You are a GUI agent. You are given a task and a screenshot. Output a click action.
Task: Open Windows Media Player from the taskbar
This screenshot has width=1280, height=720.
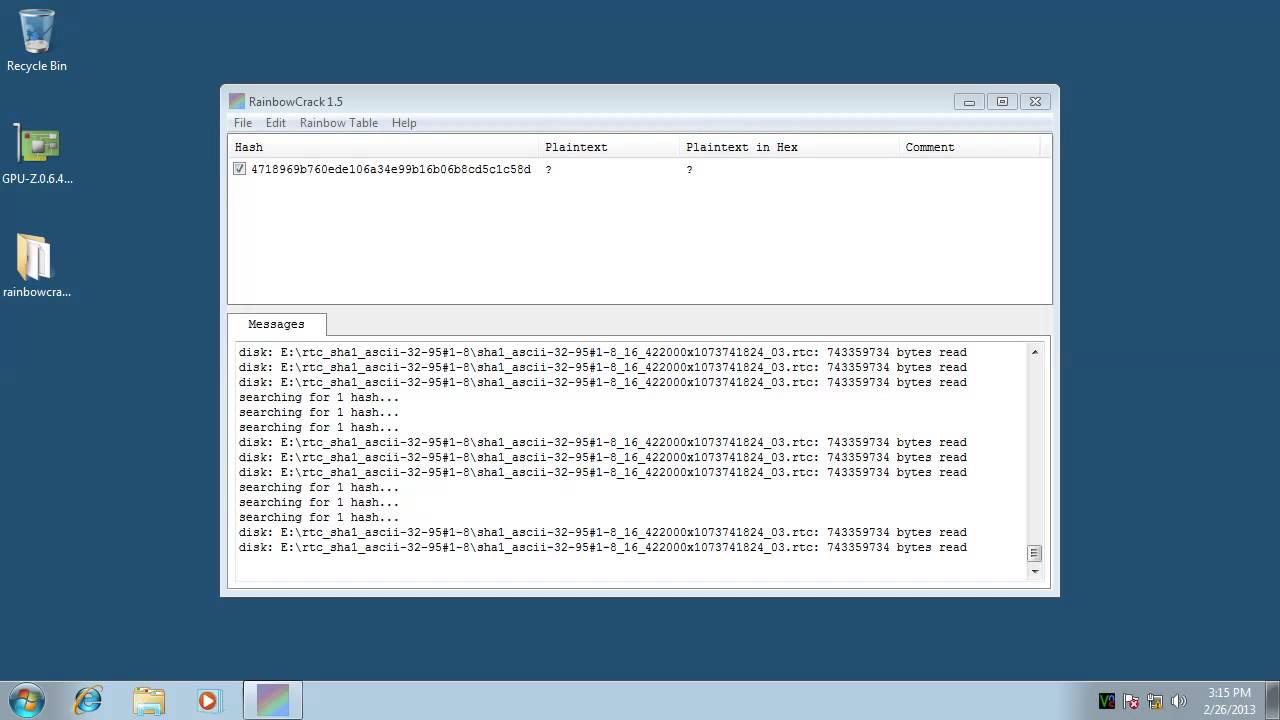click(x=208, y=700)
